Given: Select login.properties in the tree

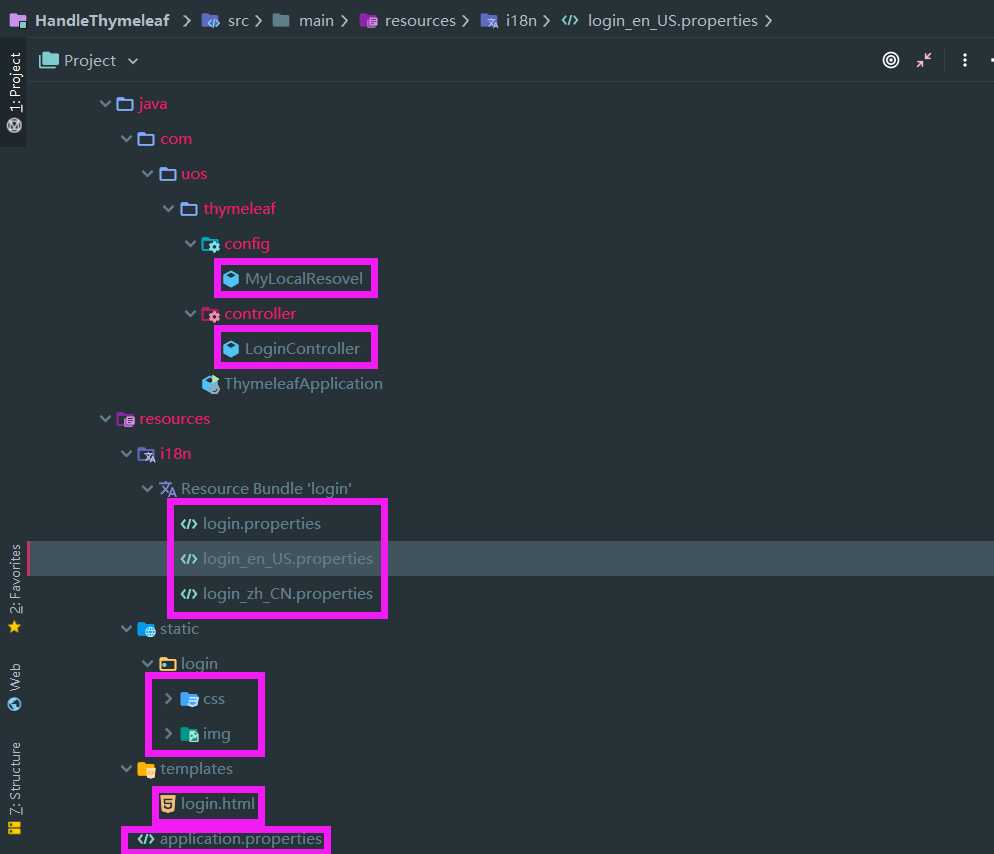Looking at the screenshot, I should pyautogui.click(x=261, y=524).
